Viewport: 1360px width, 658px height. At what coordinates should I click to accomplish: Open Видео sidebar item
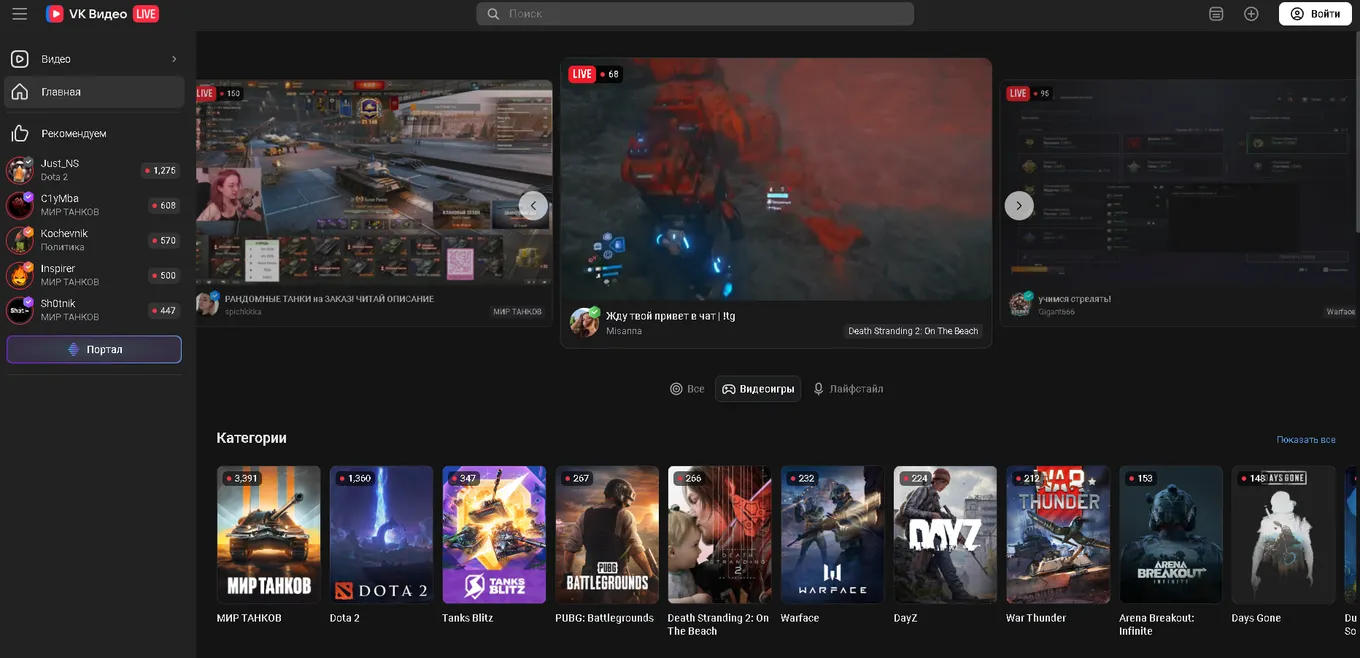click(94, 59)
